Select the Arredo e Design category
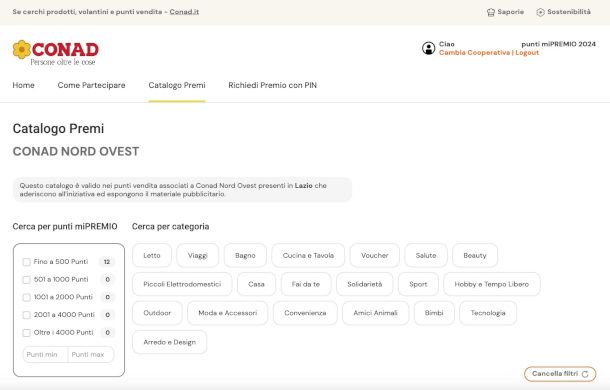Image resolution: width=610 pixels, height=390 pixels. tap(170, 342)
